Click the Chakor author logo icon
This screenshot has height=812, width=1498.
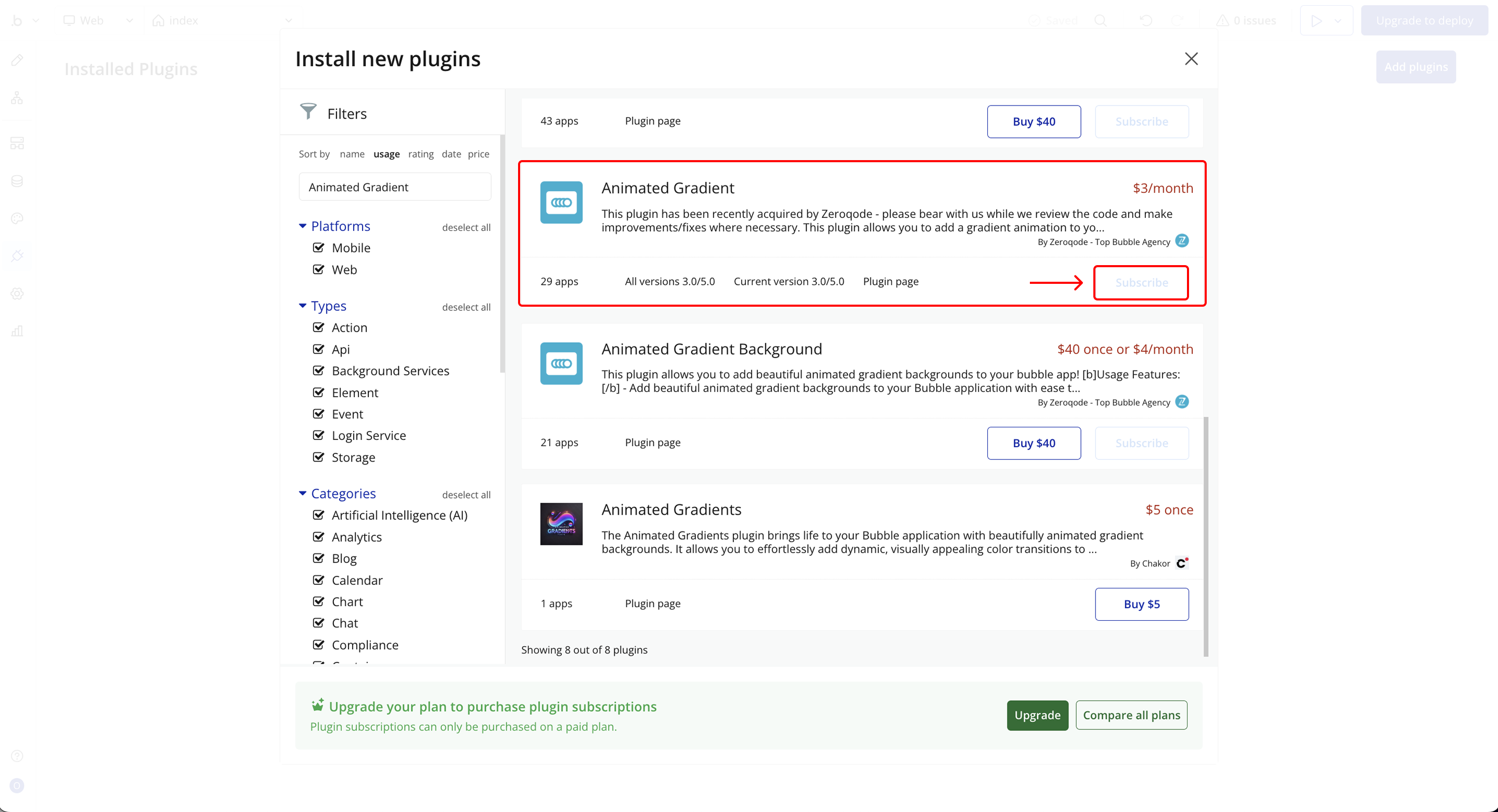coord(1182,562)
